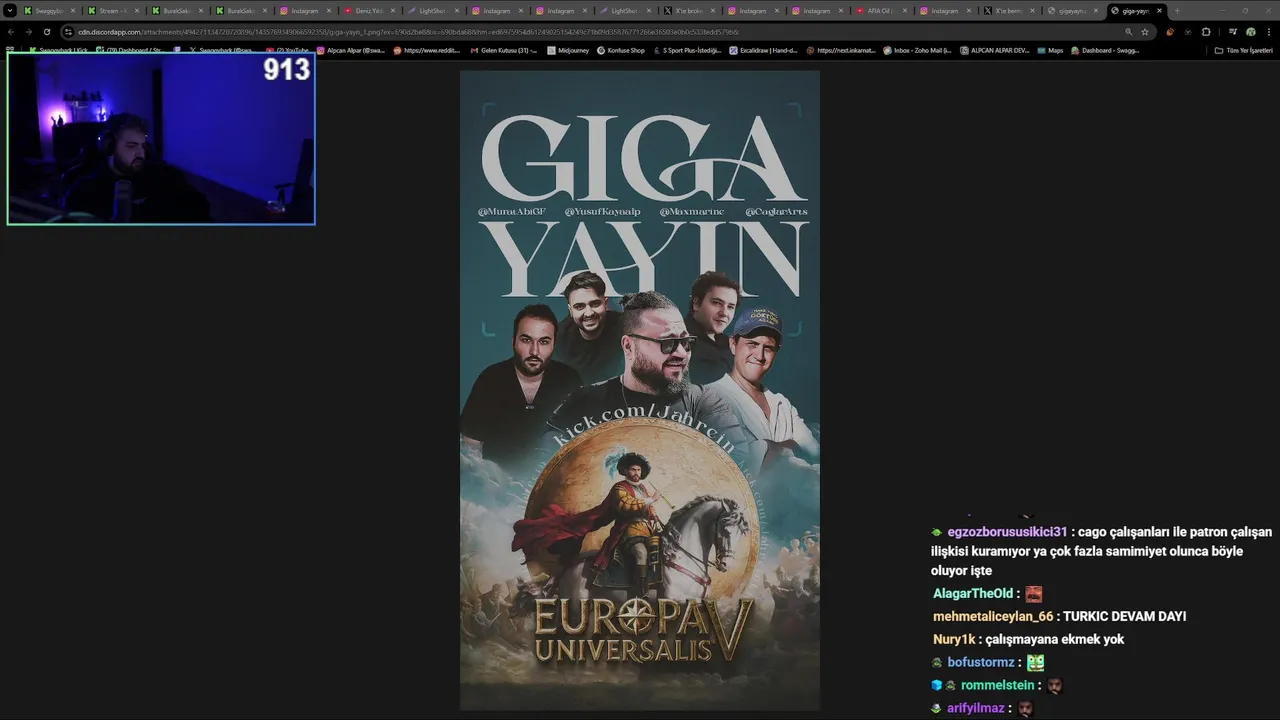Open the media control toolbar icon
The height and width of the screenshot is (720, 1280).
click(1233, 32)
